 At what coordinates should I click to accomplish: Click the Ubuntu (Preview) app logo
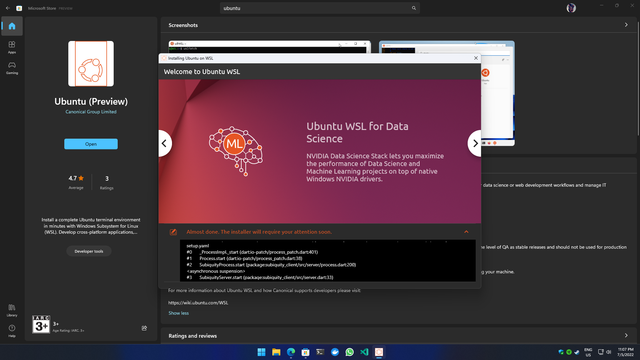(91, 64)
